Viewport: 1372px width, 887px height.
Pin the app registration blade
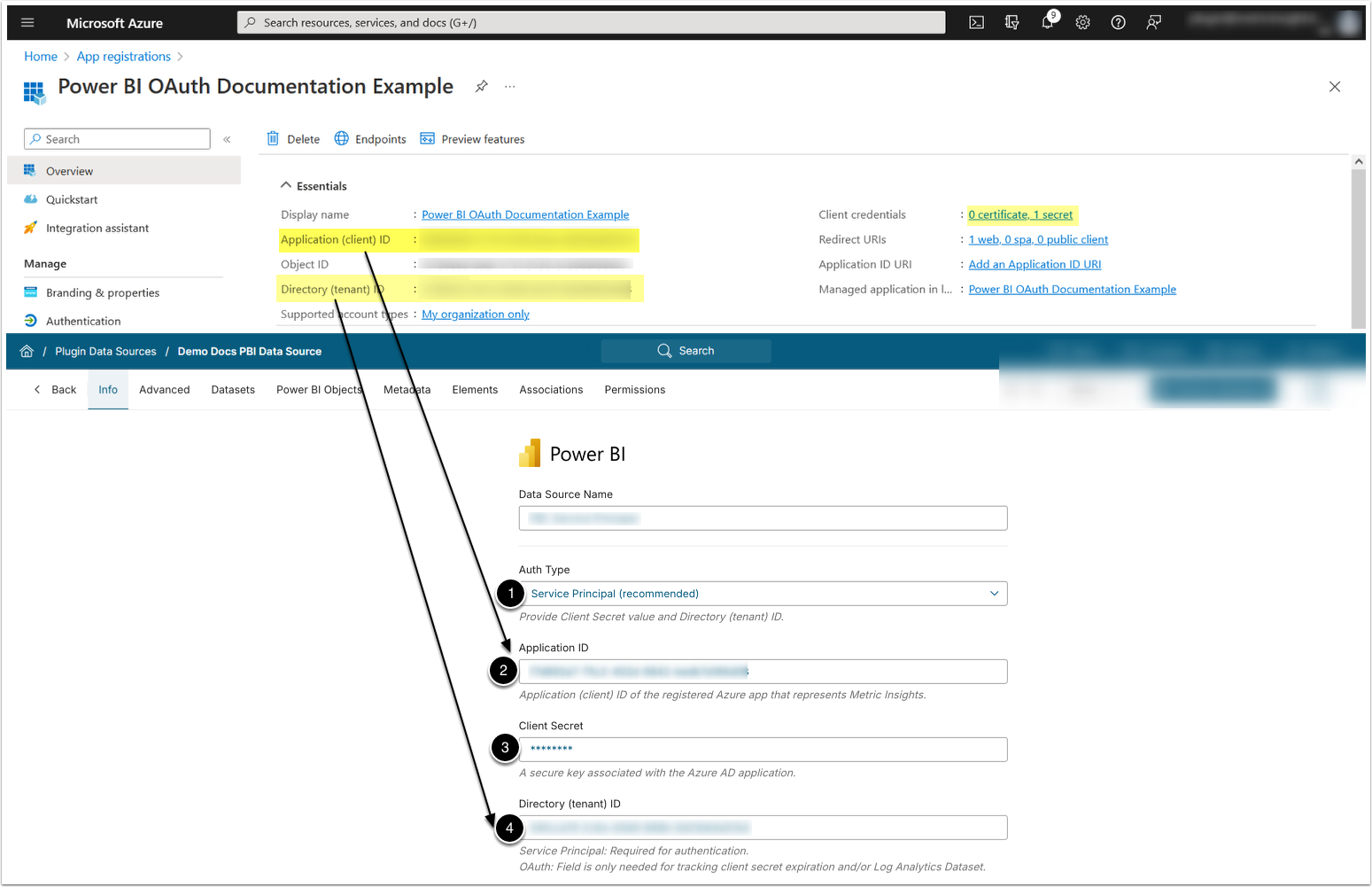tap(481, 86)
